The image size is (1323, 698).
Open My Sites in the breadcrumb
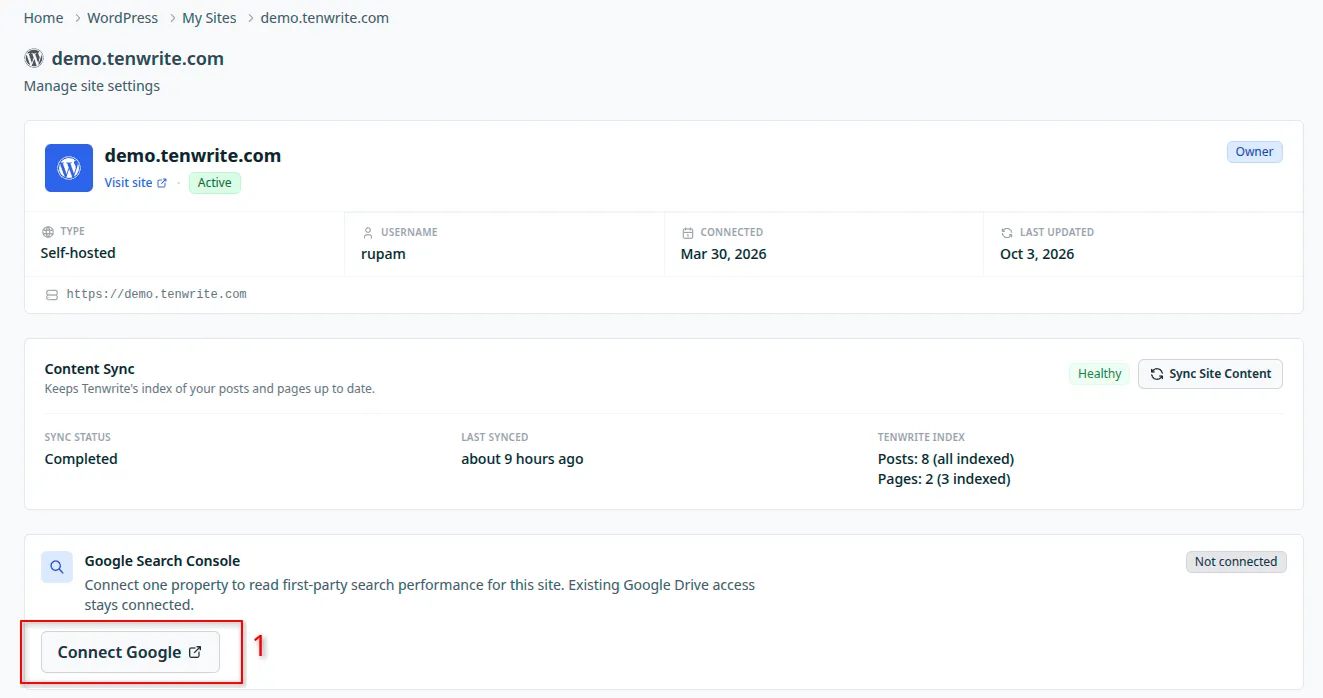(209, 18)
